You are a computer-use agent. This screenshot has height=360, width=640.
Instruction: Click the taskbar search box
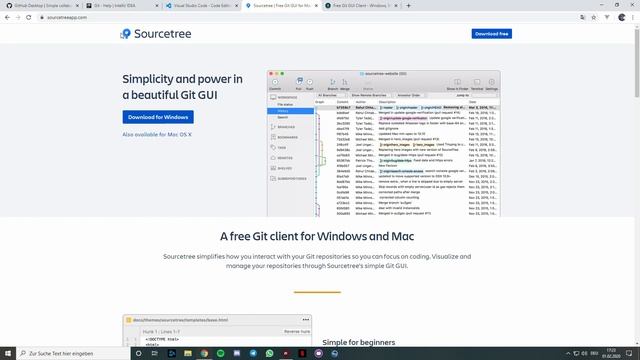click(73, 353)
